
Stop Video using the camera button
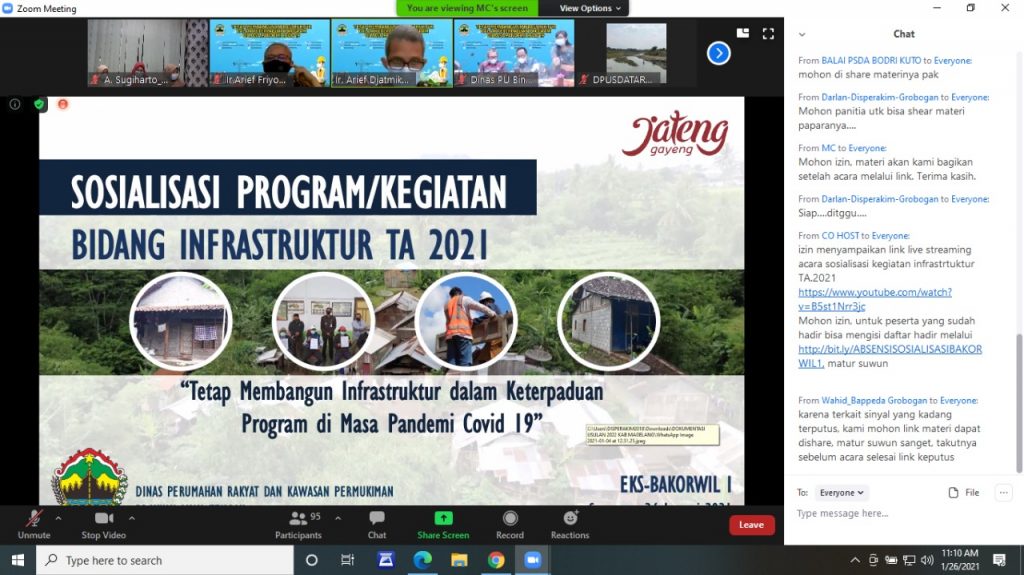(x=104, y=519)
